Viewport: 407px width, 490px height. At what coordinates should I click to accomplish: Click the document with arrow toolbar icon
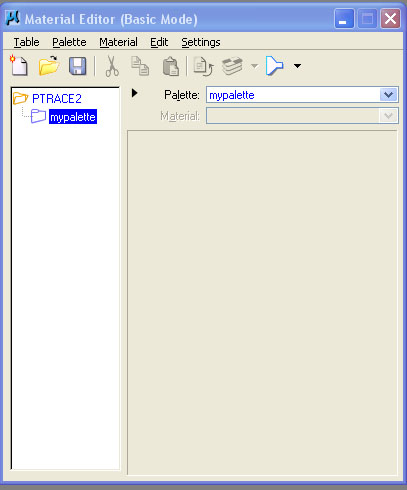pyautogui.click(x=203, y=66)
